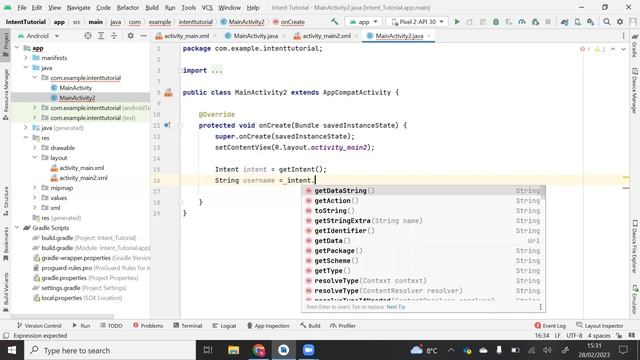The height and width of the screenshot is (360, 640).
Task: Click Collapse All icon in Project panel
Action: click(114, 36)
